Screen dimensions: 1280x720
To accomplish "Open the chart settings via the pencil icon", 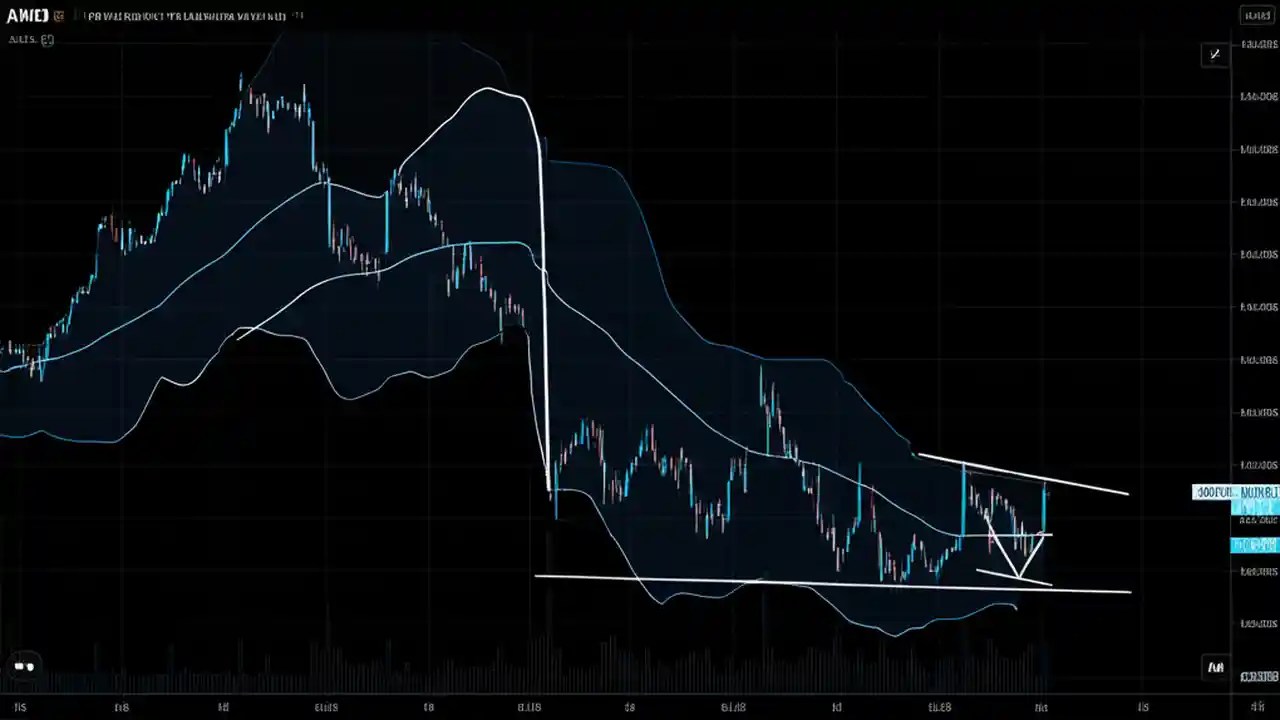I will click(x=1214, y=55).
